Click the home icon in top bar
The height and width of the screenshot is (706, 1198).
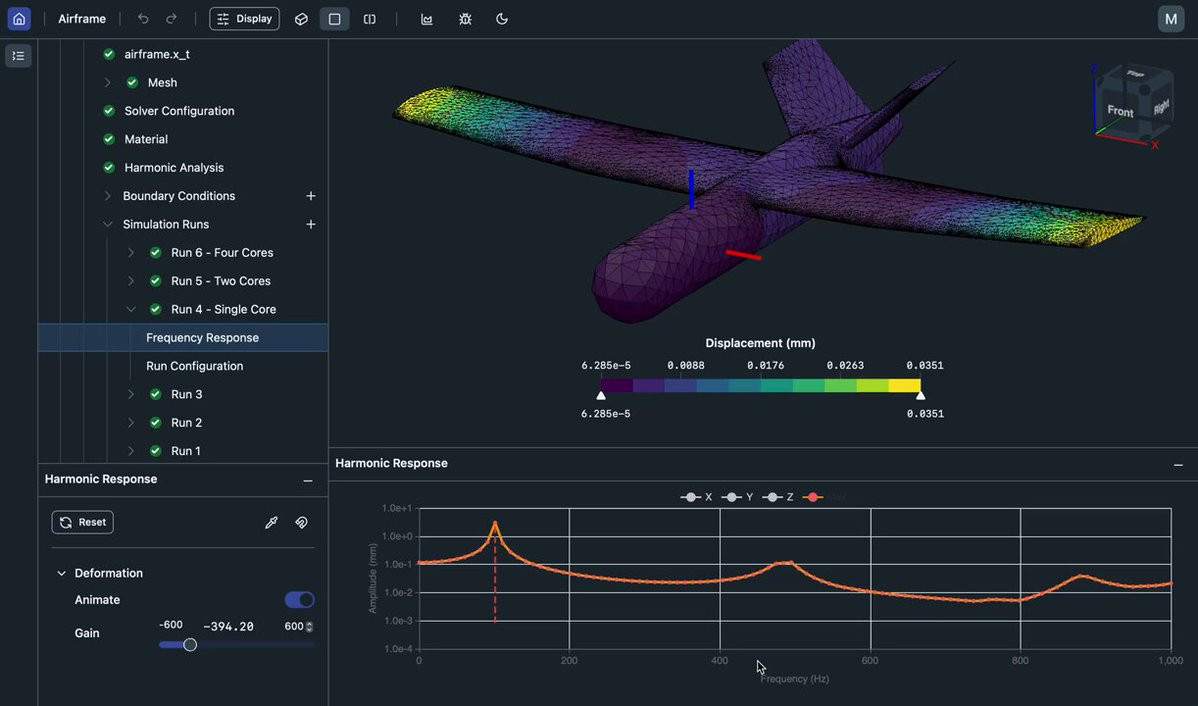(x=19, y=19)
